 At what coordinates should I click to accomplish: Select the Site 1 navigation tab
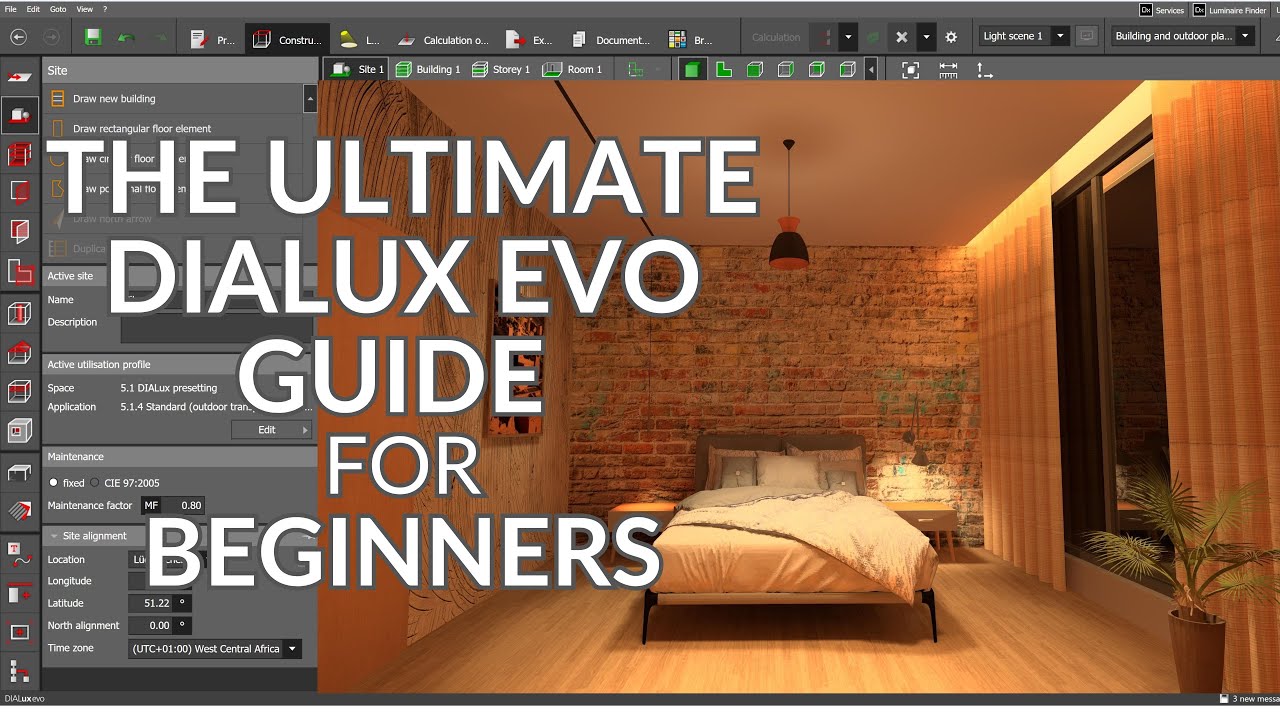357,69
